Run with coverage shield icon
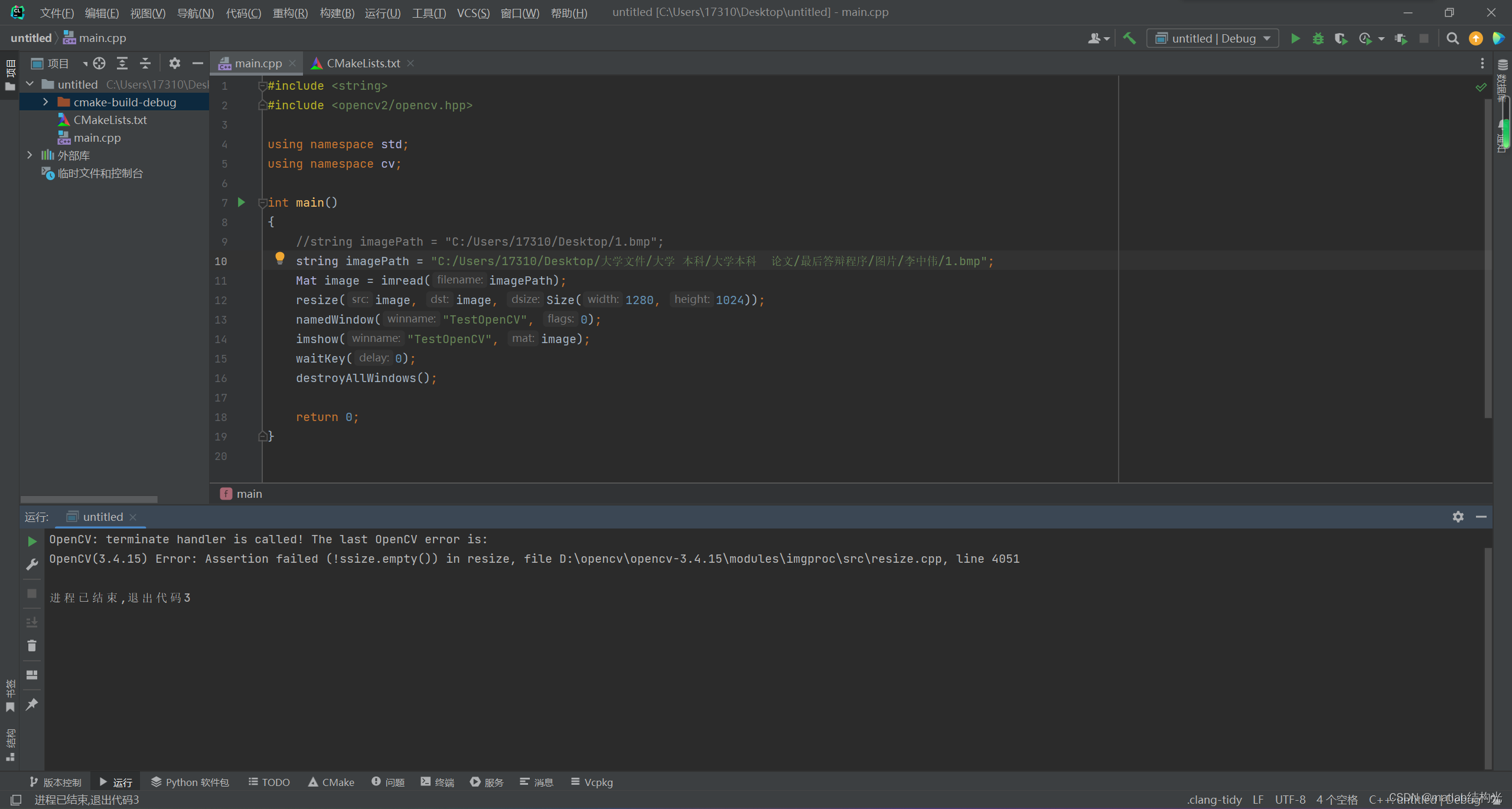 [x=1341, y=38]
